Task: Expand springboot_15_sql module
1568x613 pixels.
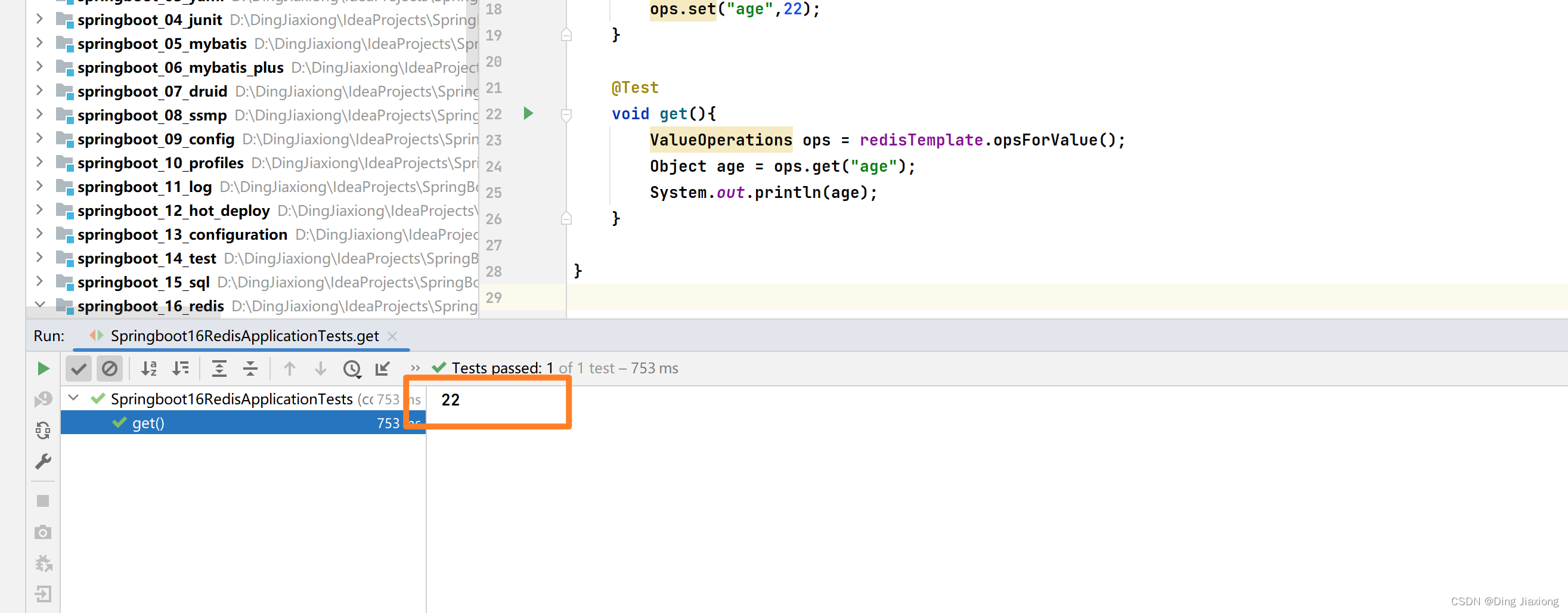Action: point(39,281)
